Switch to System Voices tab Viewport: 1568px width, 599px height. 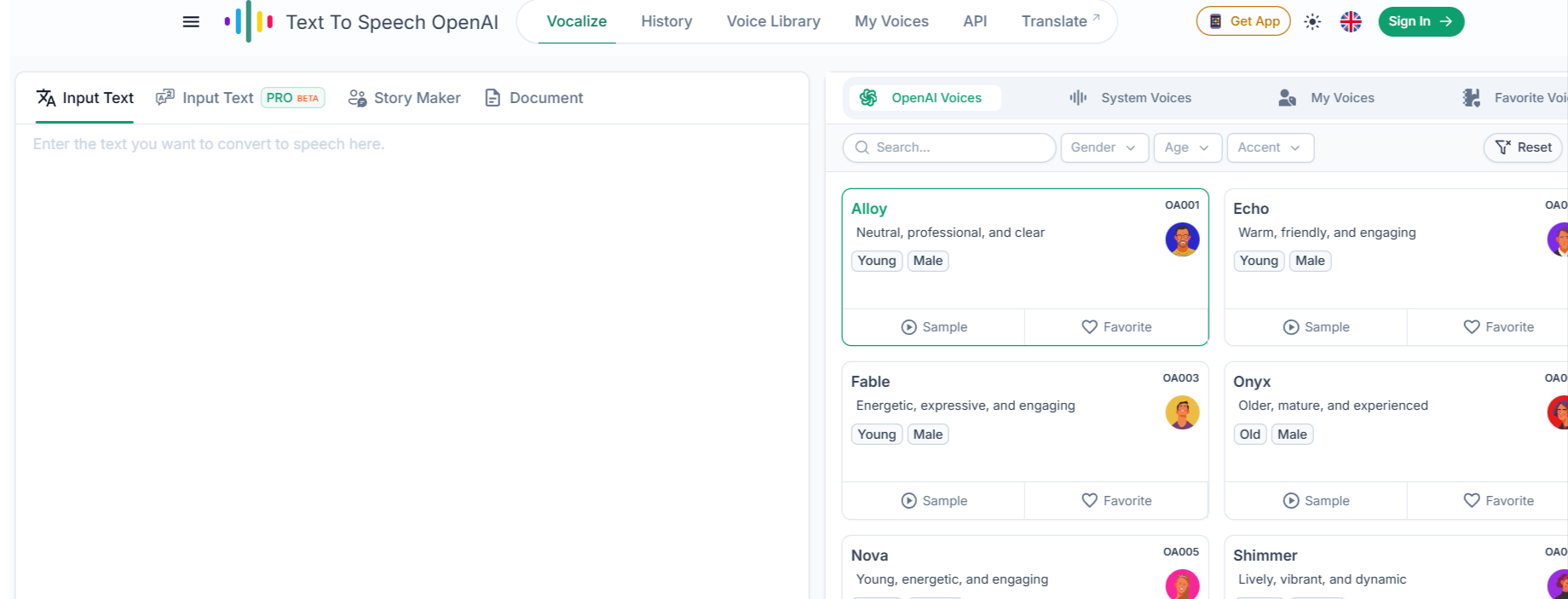coord(1130,98)
